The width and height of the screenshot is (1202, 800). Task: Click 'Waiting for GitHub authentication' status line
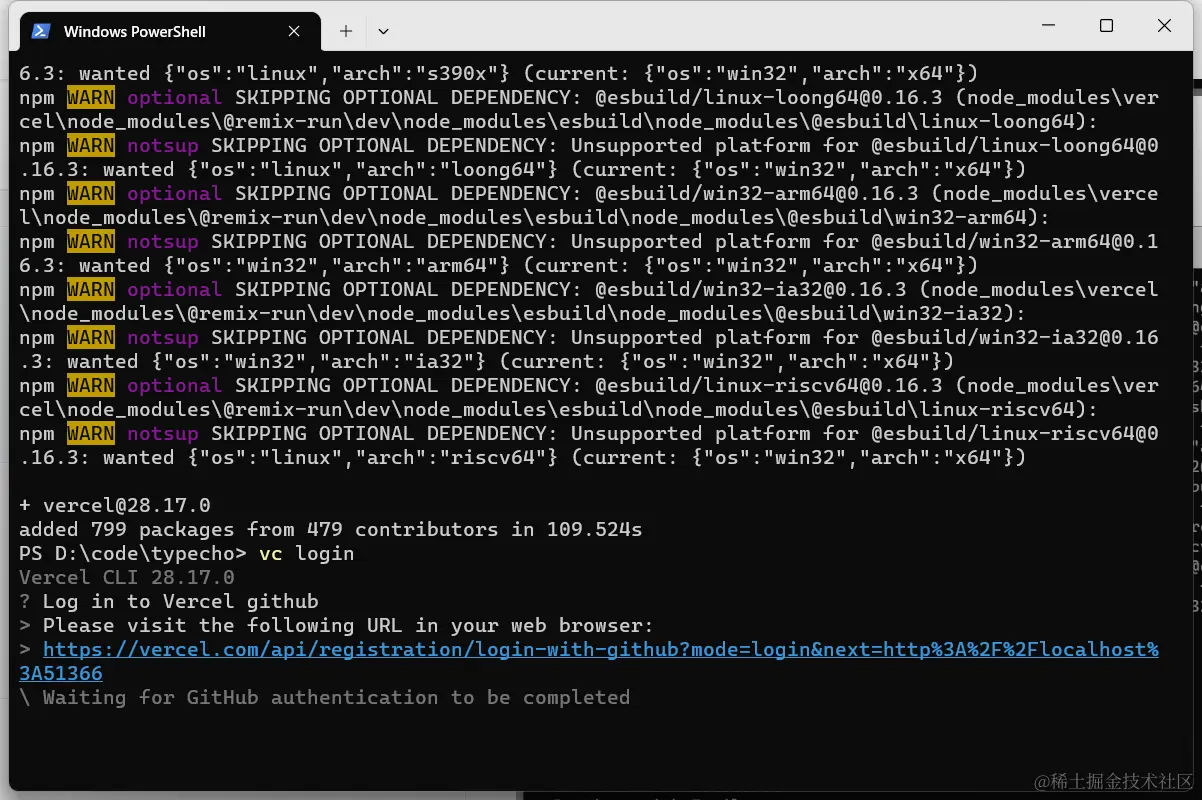pyautogui.click(x=325, y=698)
